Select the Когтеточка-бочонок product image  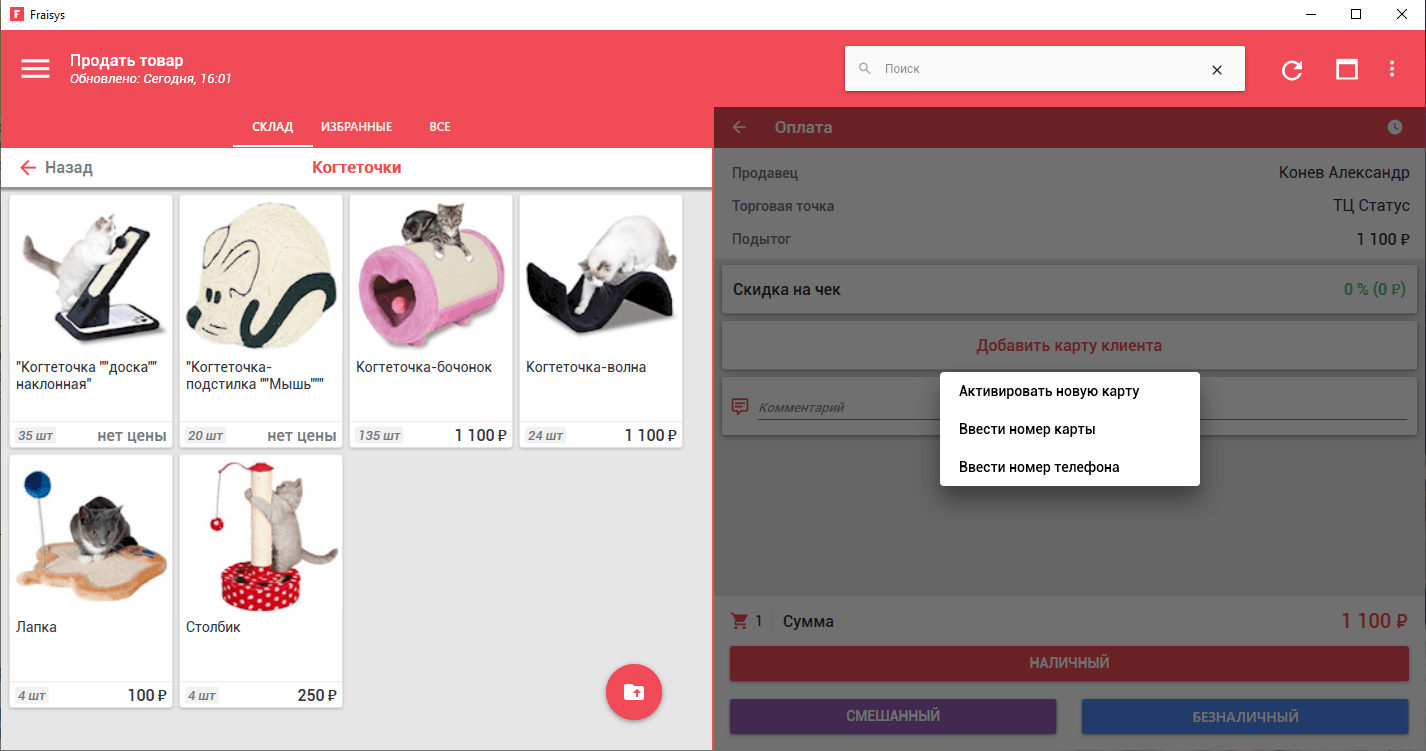[x=431, y=274]
